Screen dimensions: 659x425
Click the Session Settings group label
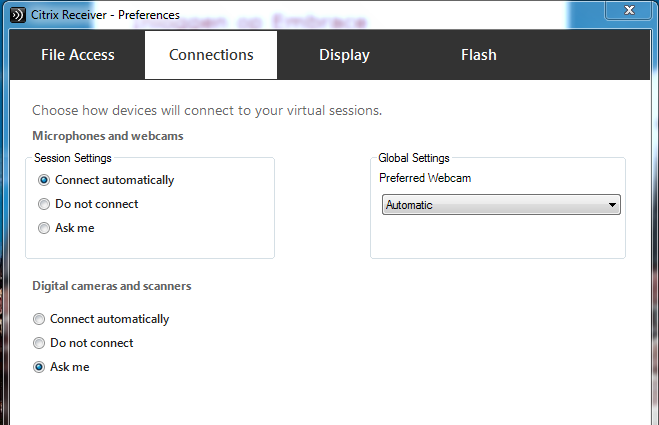(73, 158)
